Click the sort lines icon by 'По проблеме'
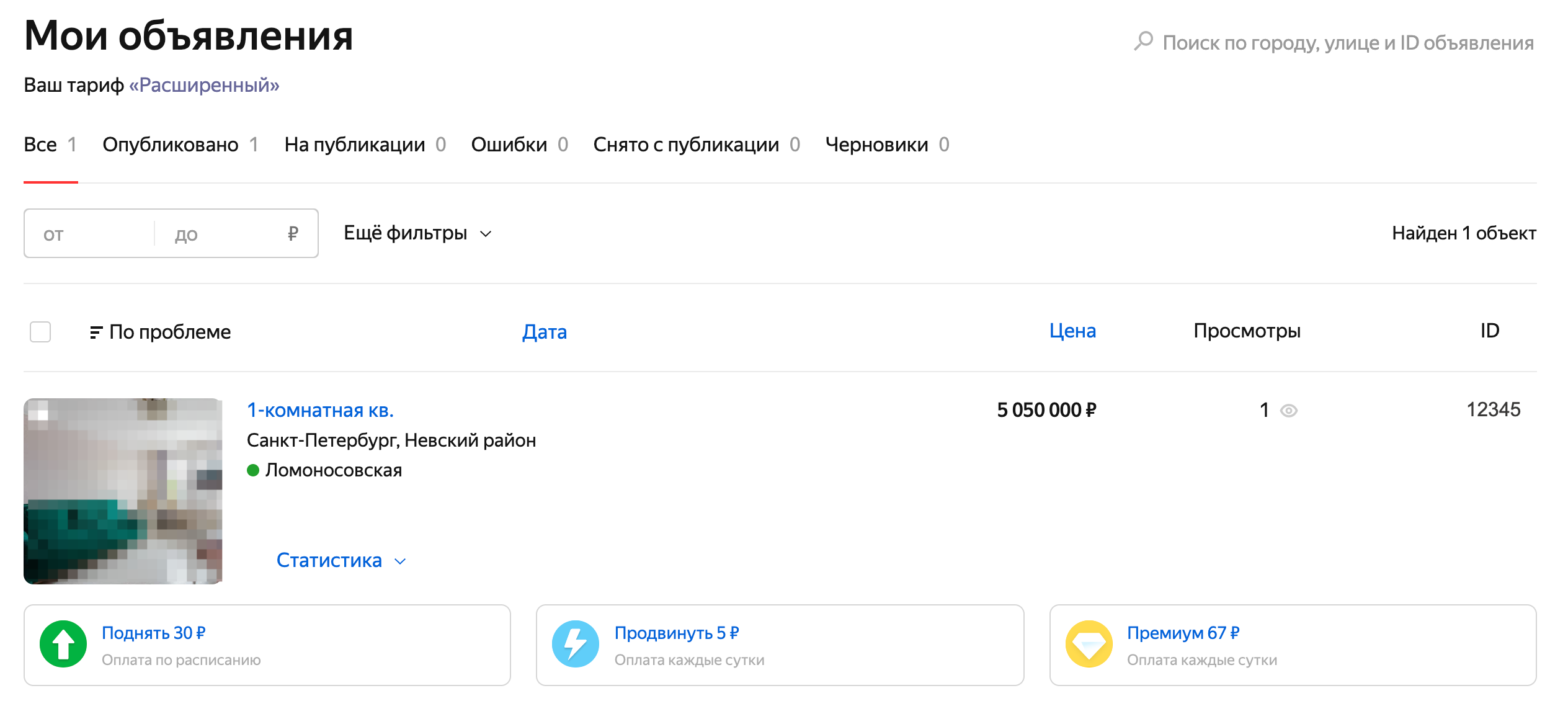 96,333
